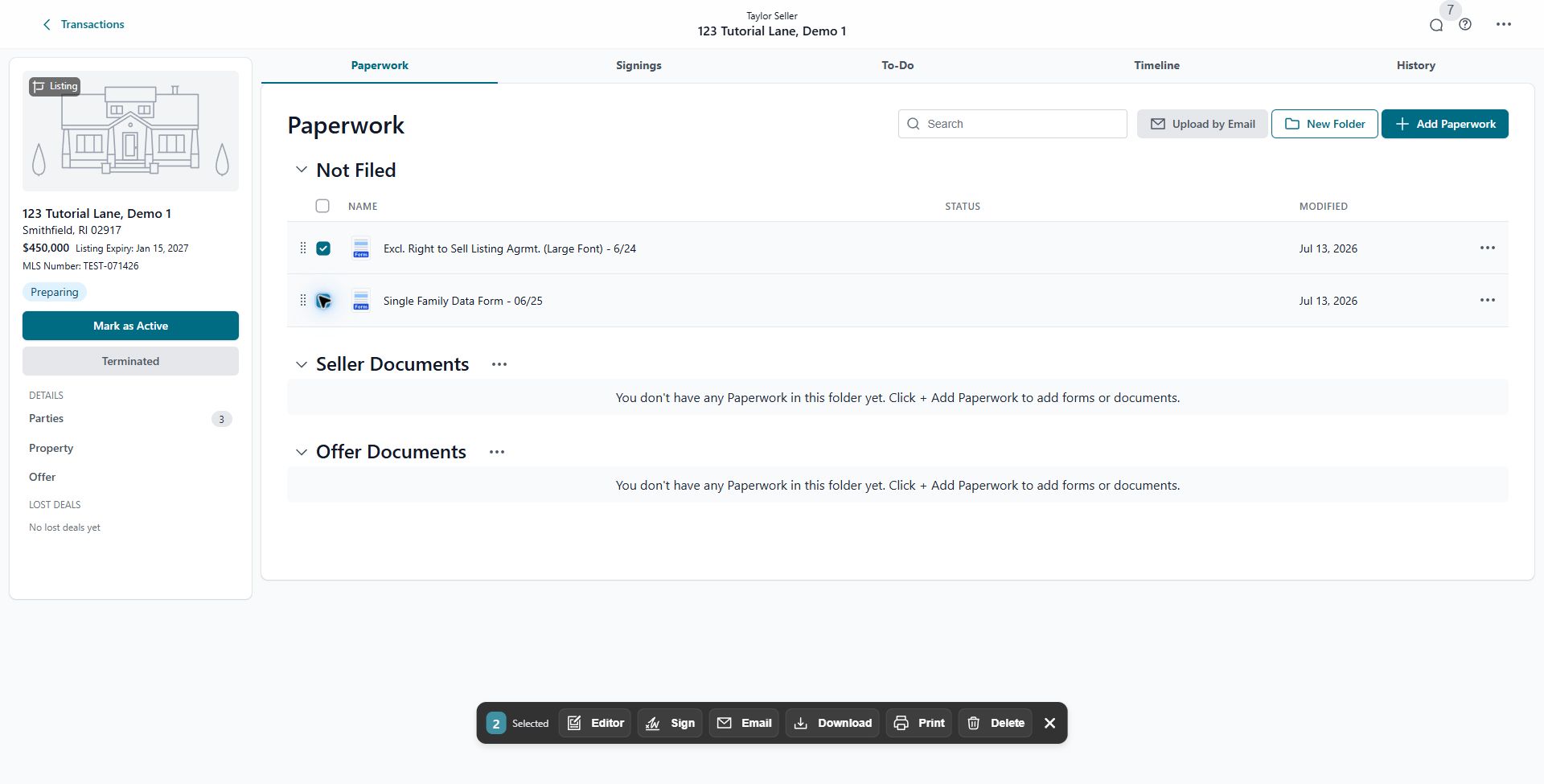Open the To-Do tab
The width and height of the screenshot is (1544, 784).
point(897,65)
